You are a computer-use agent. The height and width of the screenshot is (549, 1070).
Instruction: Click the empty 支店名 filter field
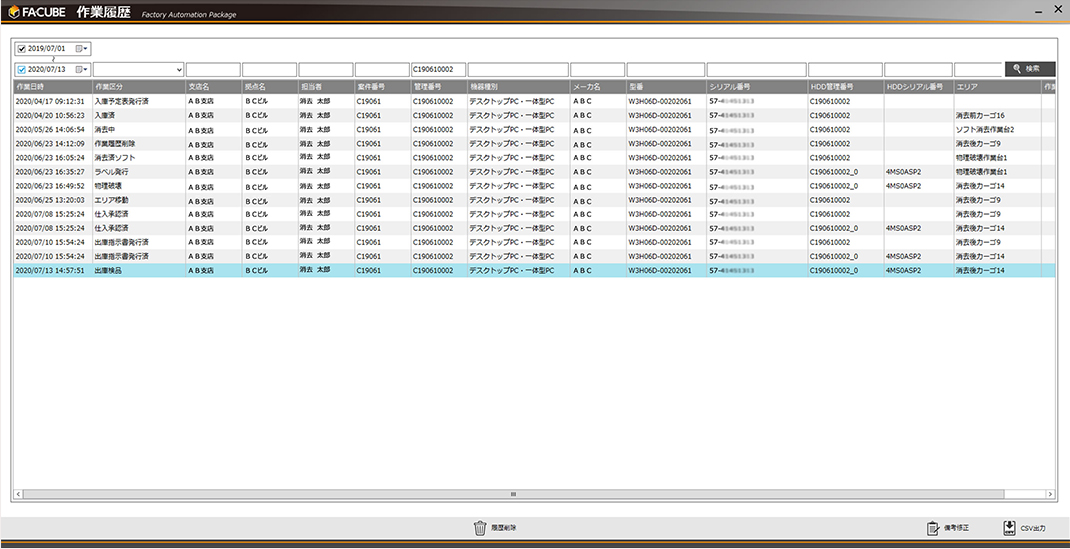click(213, 69)
